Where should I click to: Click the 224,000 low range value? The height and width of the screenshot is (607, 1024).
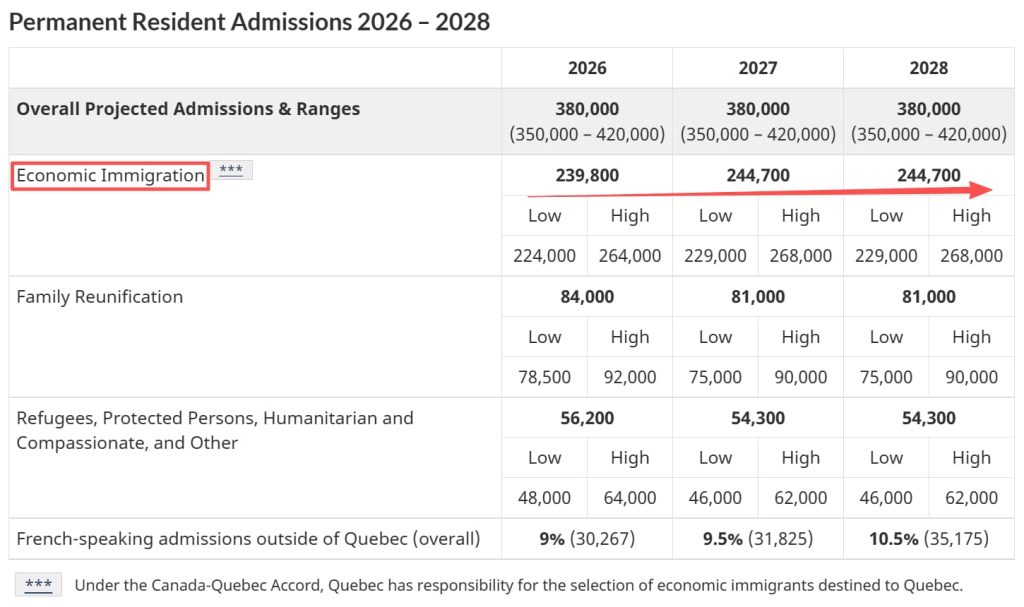tap(544, 255)
